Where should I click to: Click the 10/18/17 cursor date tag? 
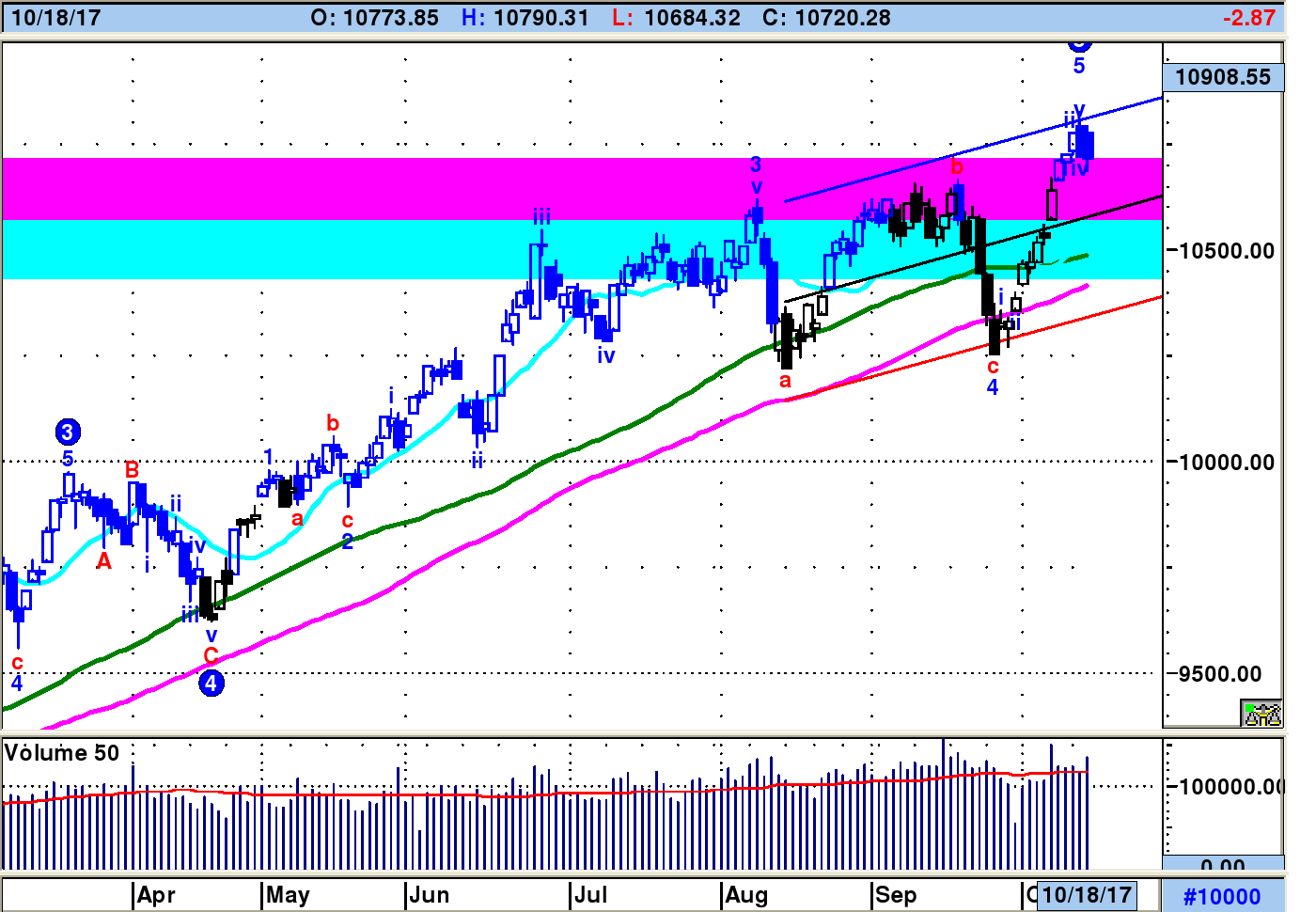tap(1087, 894)
